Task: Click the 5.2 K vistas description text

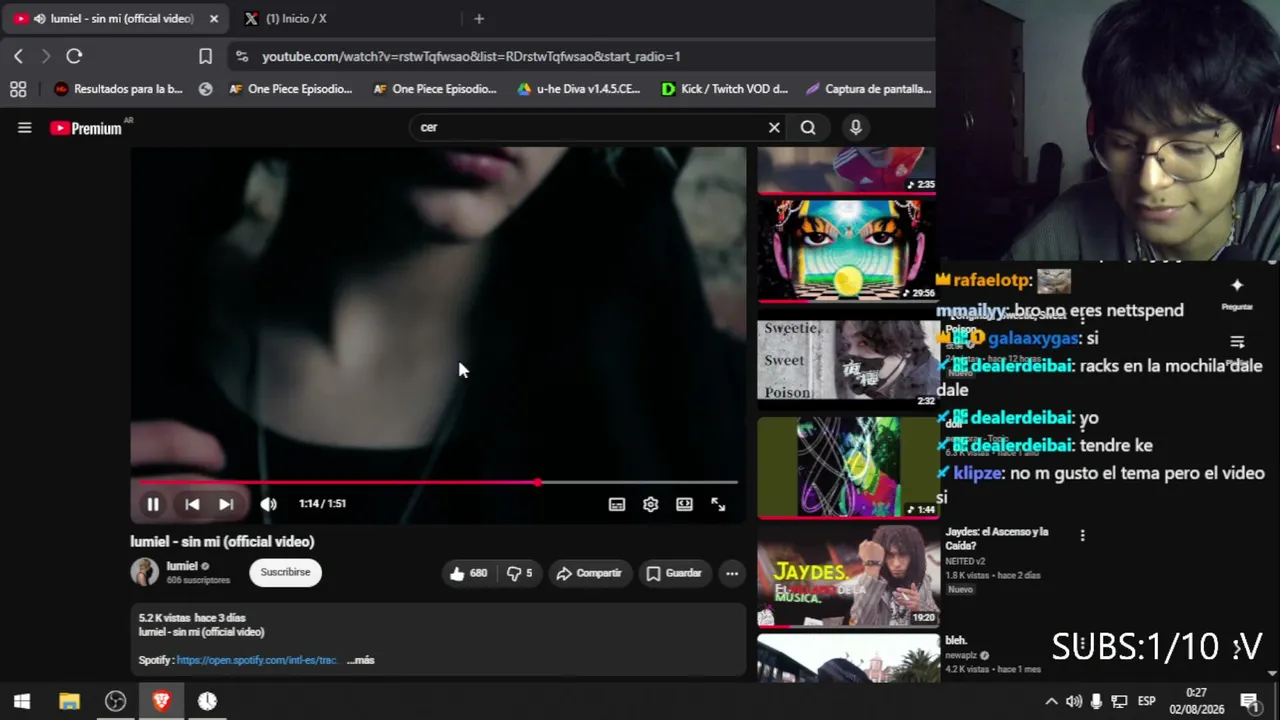Action: click(x=192, y=618)
